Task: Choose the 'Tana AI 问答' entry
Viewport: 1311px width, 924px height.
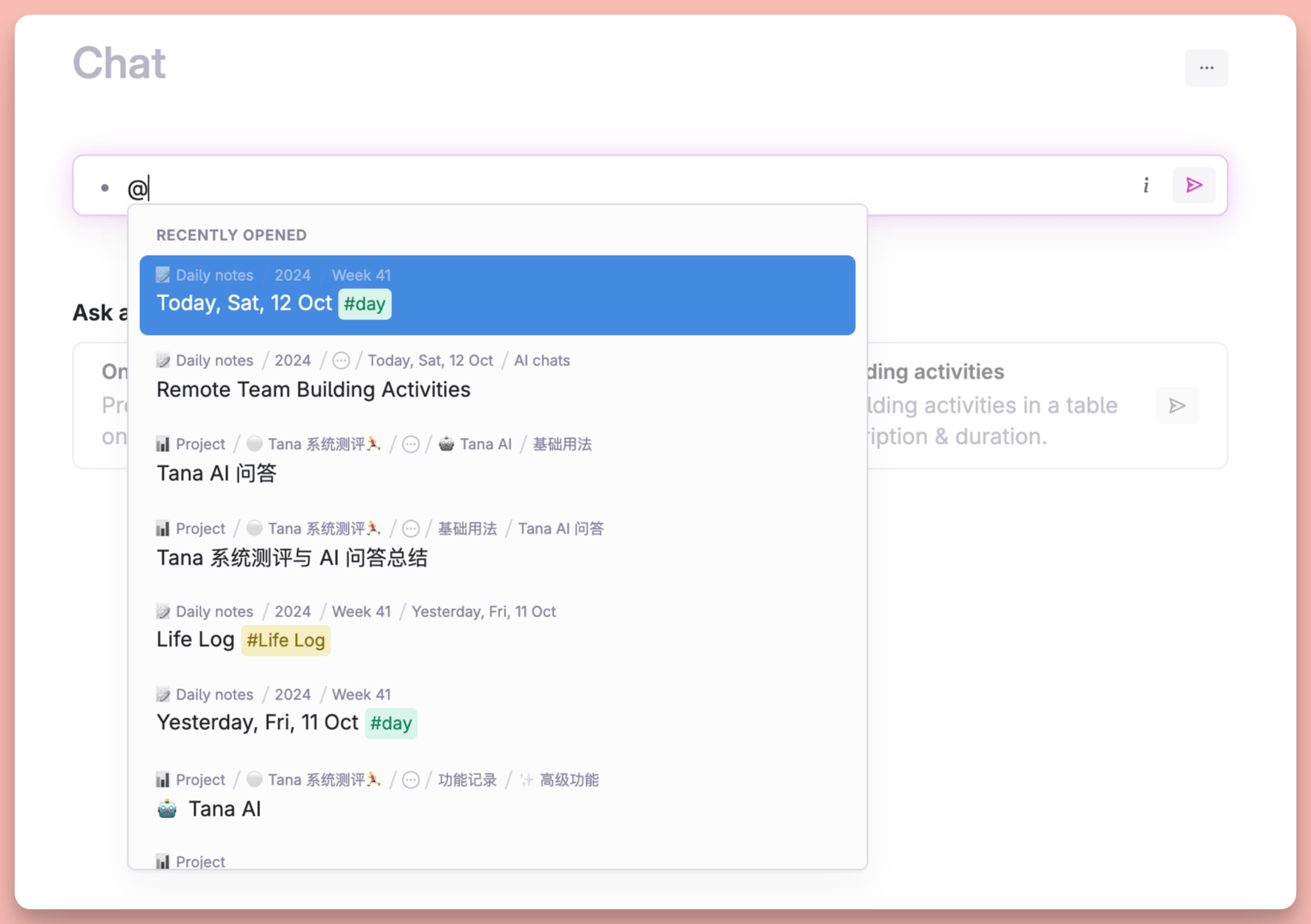Action: click(x=497, y=461)
